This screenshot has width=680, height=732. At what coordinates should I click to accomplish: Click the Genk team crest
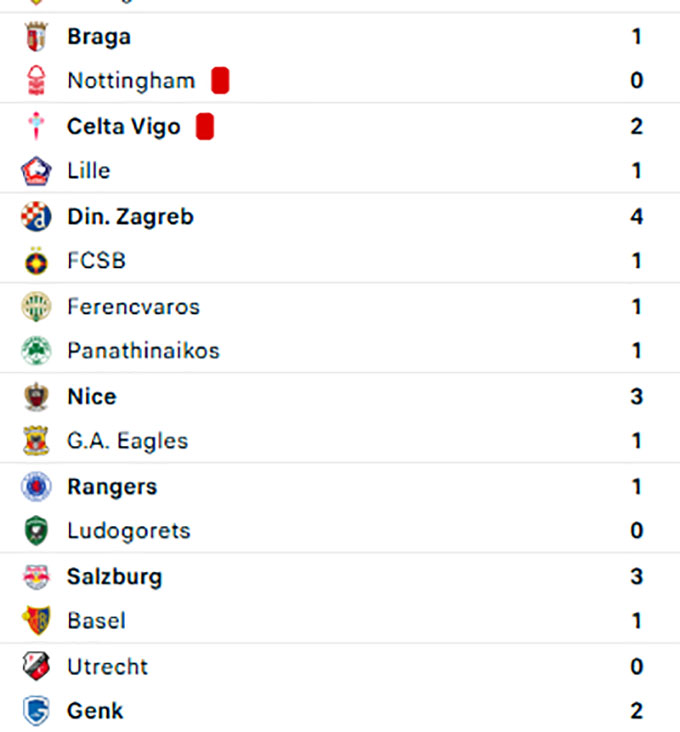tap(36, 711)
